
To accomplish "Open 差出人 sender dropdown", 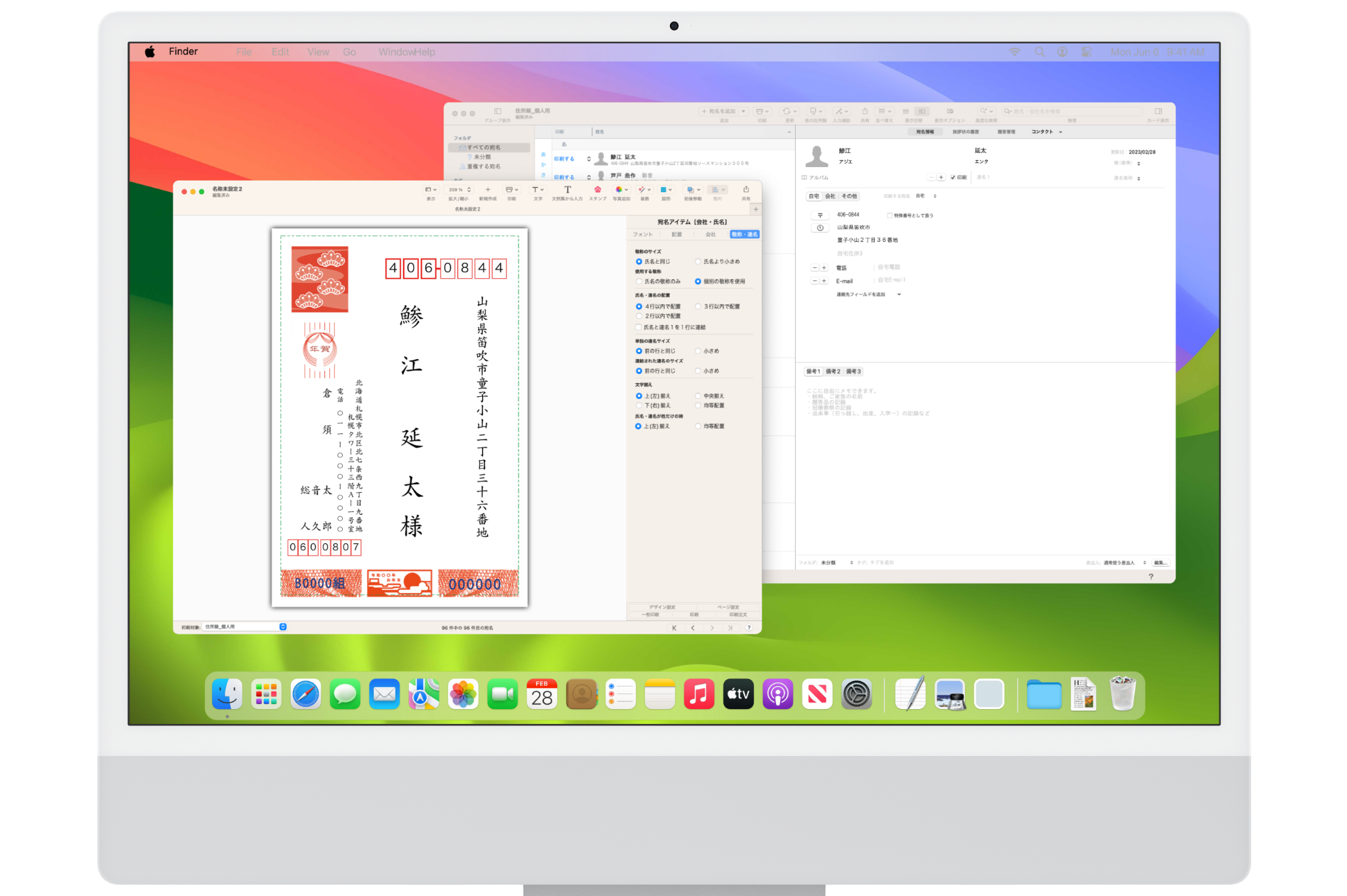I will click(x=1124, y=563).
